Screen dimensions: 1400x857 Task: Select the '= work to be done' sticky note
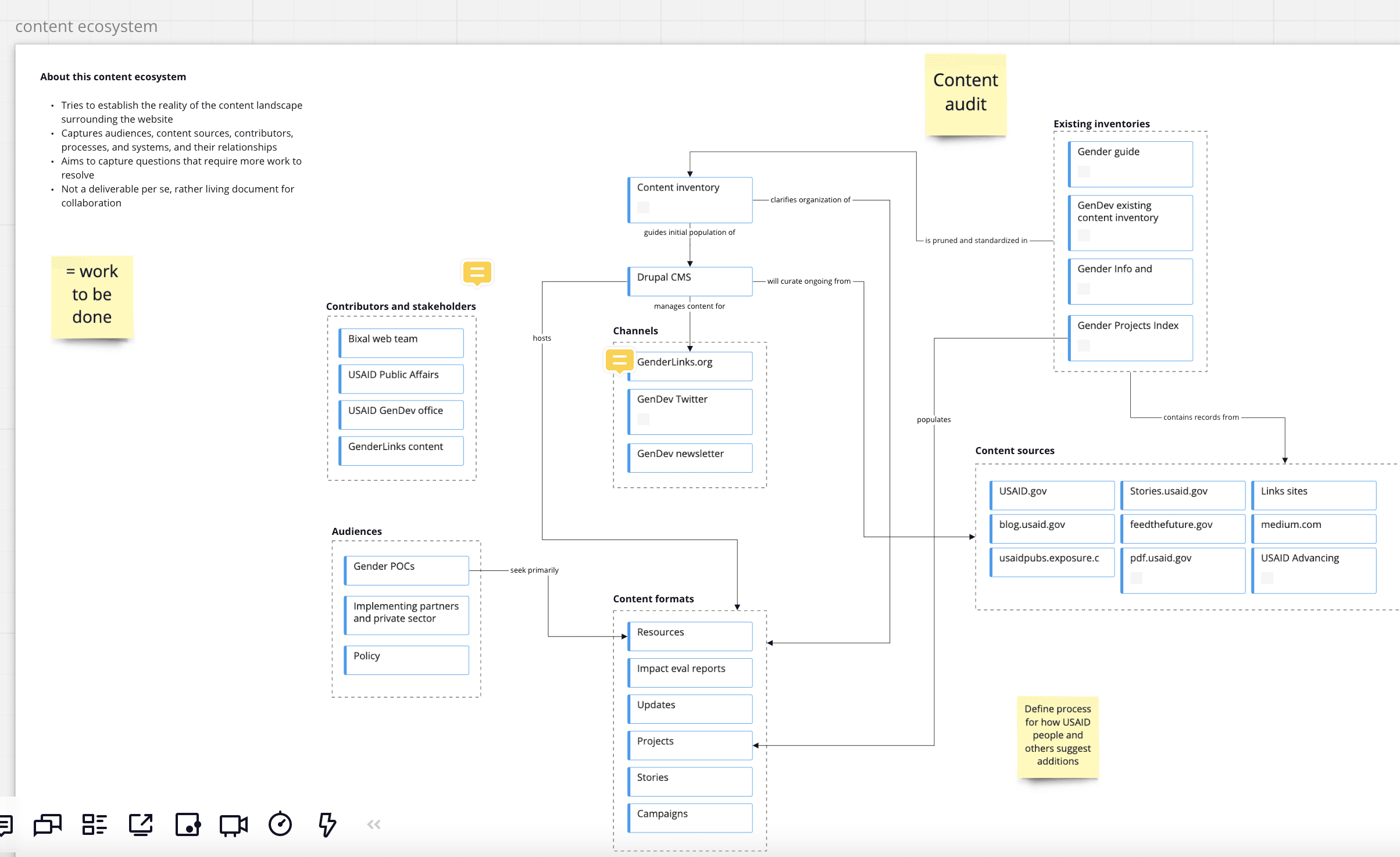[92, 297]
